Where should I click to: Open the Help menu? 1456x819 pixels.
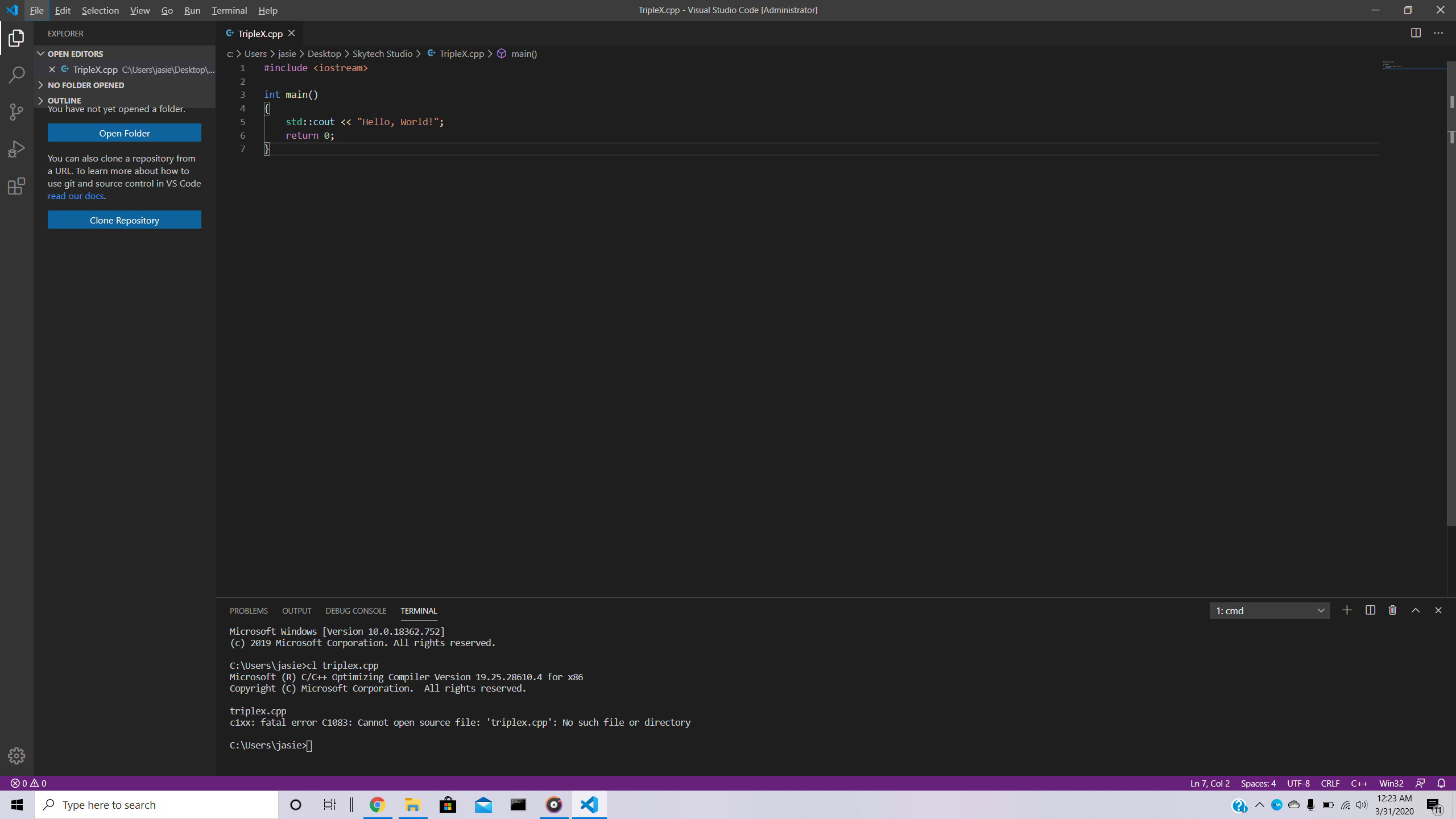[268, 10]
